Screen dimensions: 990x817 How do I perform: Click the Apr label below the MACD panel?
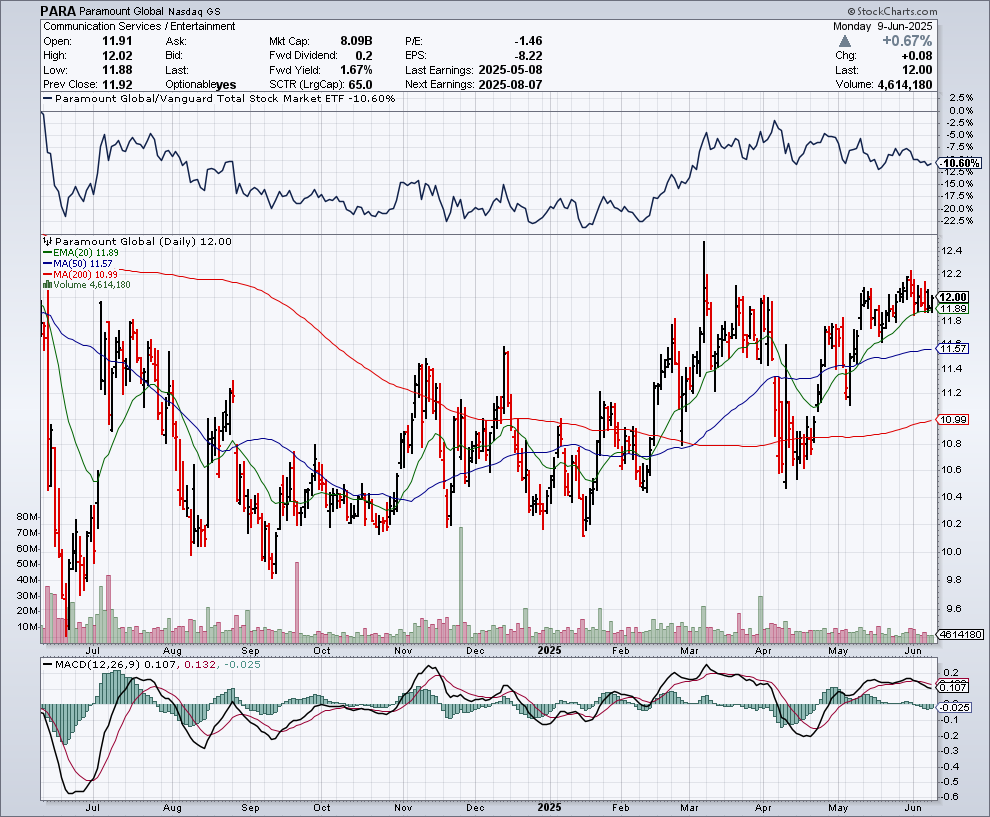pyautogui.click(x=763, y=808)
